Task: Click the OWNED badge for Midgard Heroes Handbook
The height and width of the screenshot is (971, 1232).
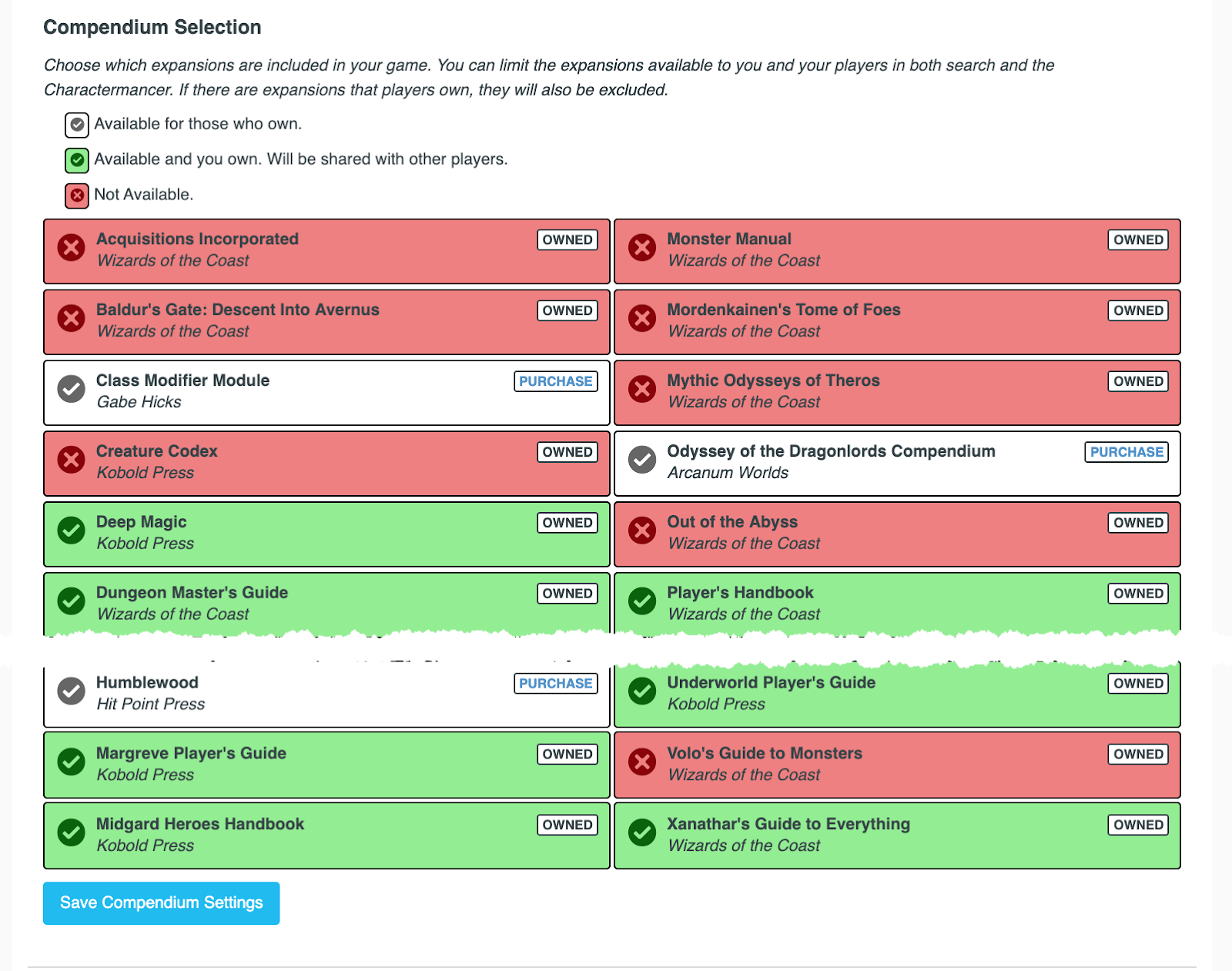Action: [567, 825]
